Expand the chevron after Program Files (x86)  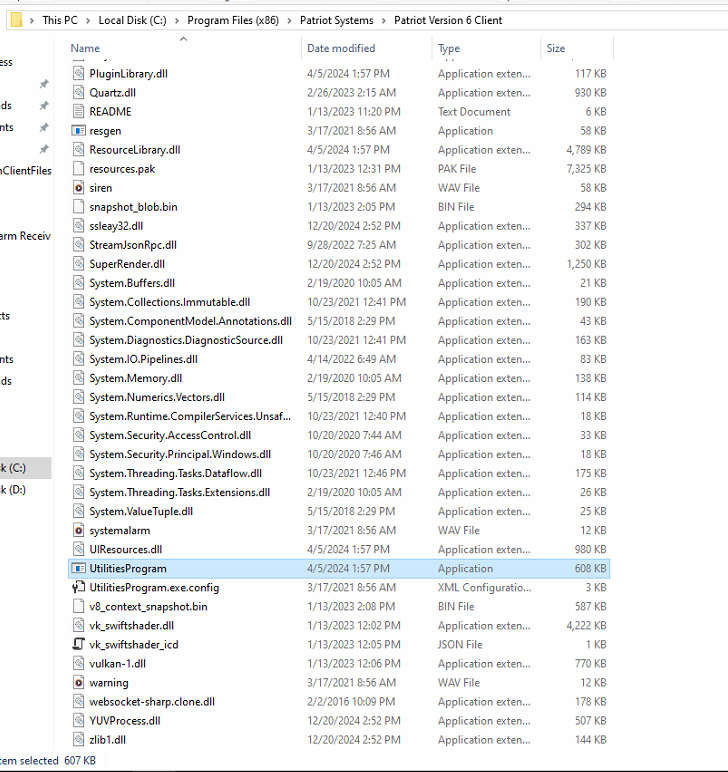291,20
